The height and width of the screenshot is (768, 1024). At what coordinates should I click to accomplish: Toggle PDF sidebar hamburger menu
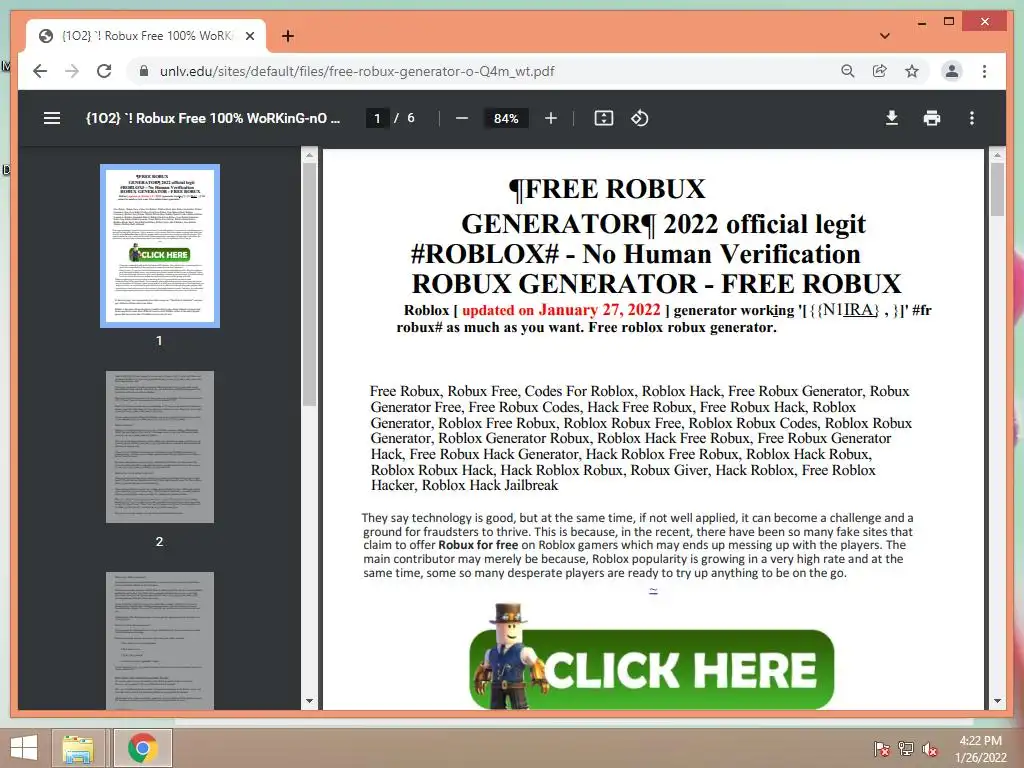[x=52, y=118]
